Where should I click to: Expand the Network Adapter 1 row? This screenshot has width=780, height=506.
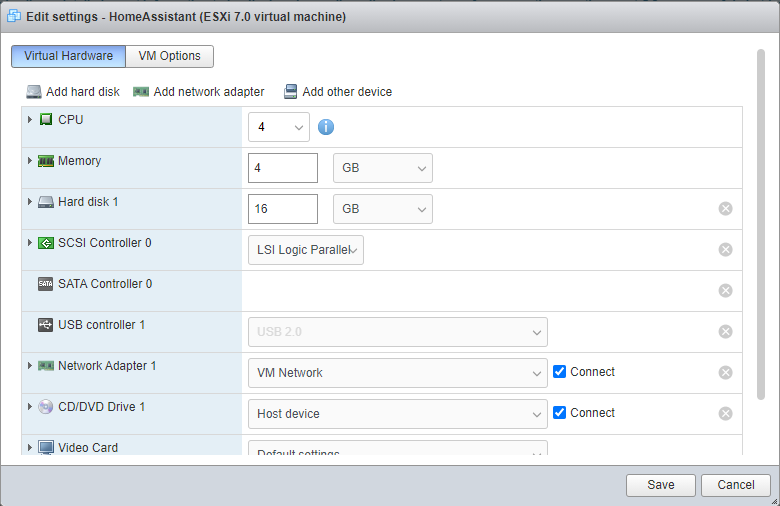point(30,366)
